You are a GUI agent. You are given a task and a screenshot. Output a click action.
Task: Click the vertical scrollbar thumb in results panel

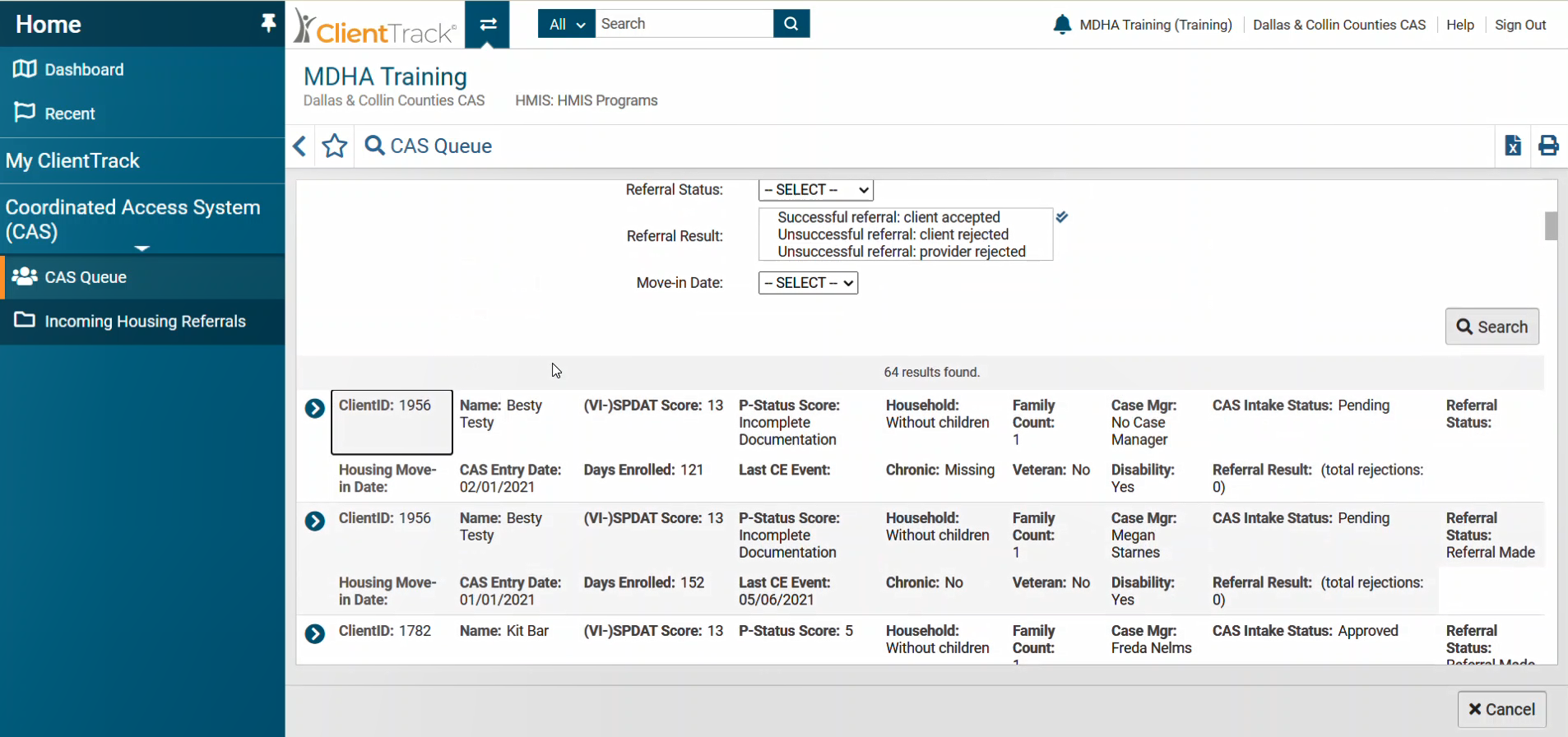(x=1551, y=226)
